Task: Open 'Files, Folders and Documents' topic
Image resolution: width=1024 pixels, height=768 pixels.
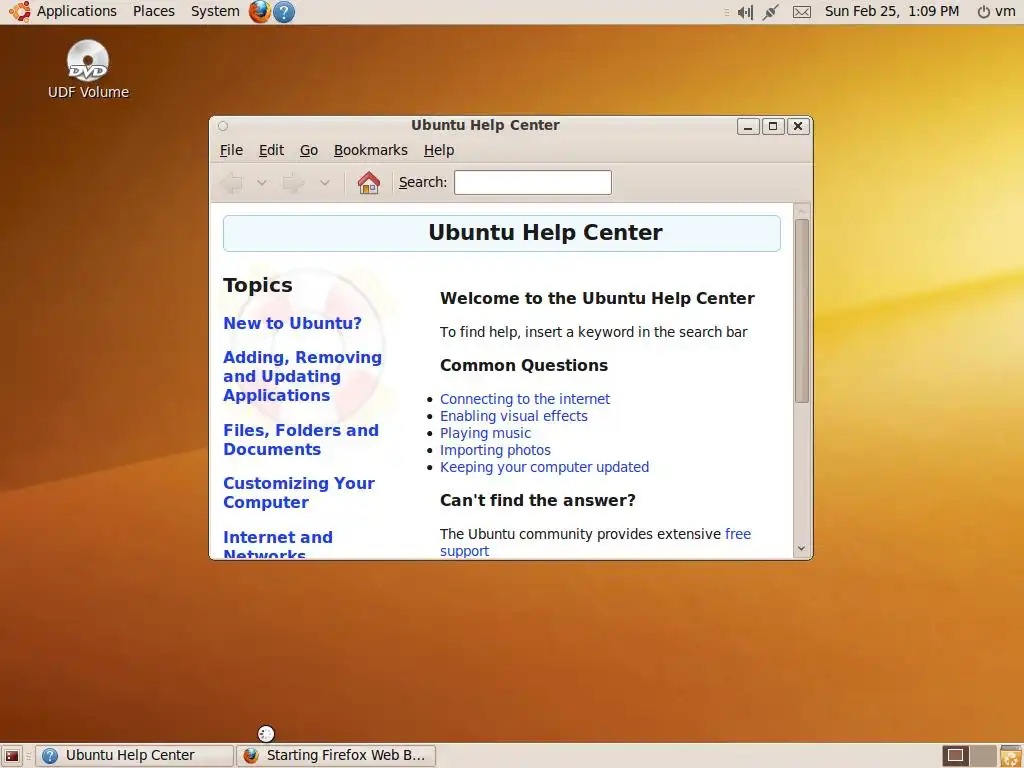Action: coord(301,440)
